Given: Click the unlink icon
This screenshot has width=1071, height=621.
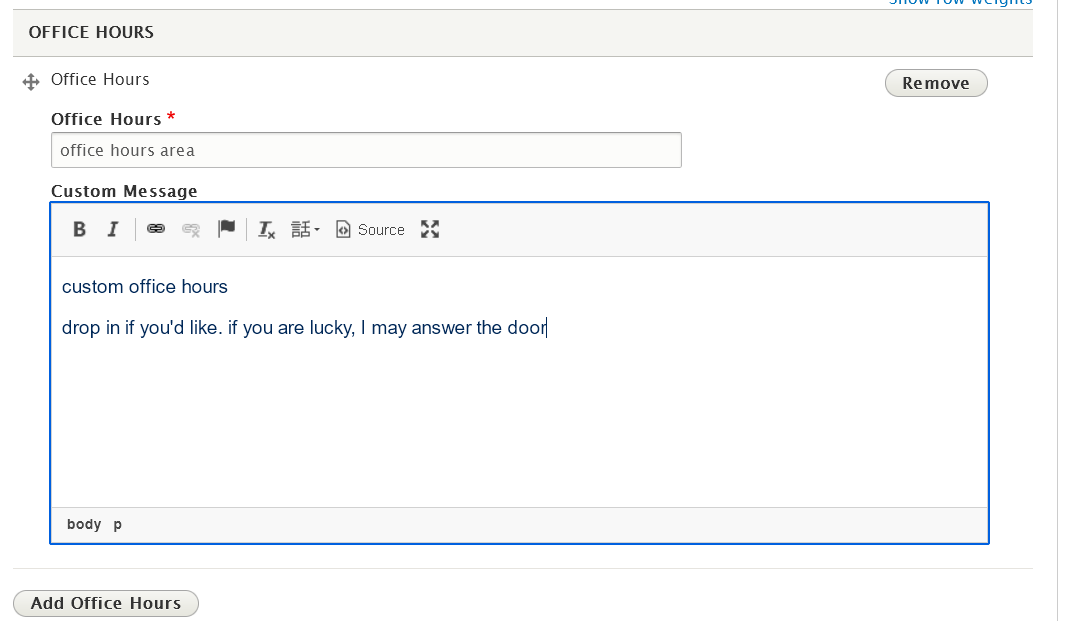Looking at the screenshot, I should point(191,230).
